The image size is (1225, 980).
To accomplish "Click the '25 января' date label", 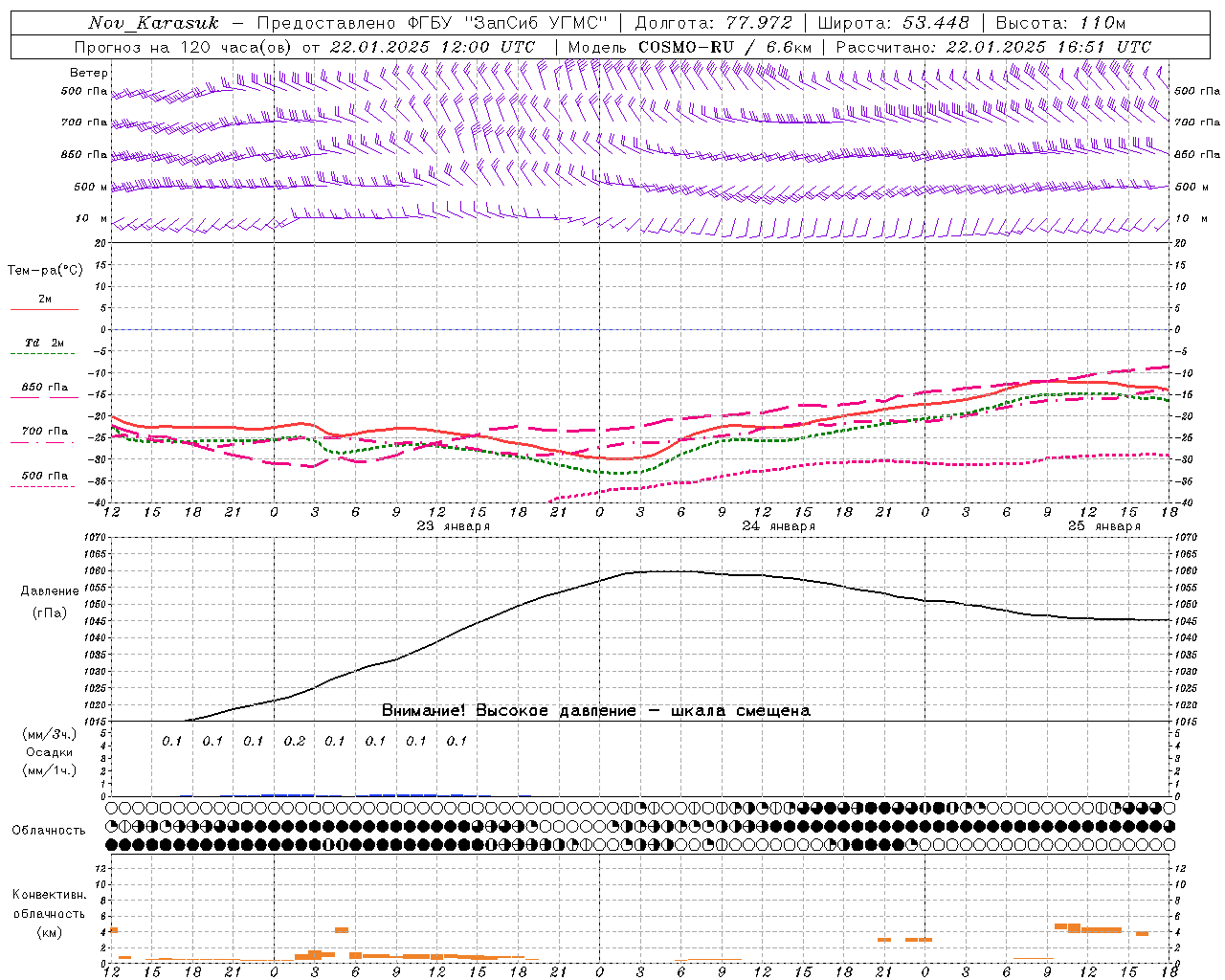I will coord(1104,526).
